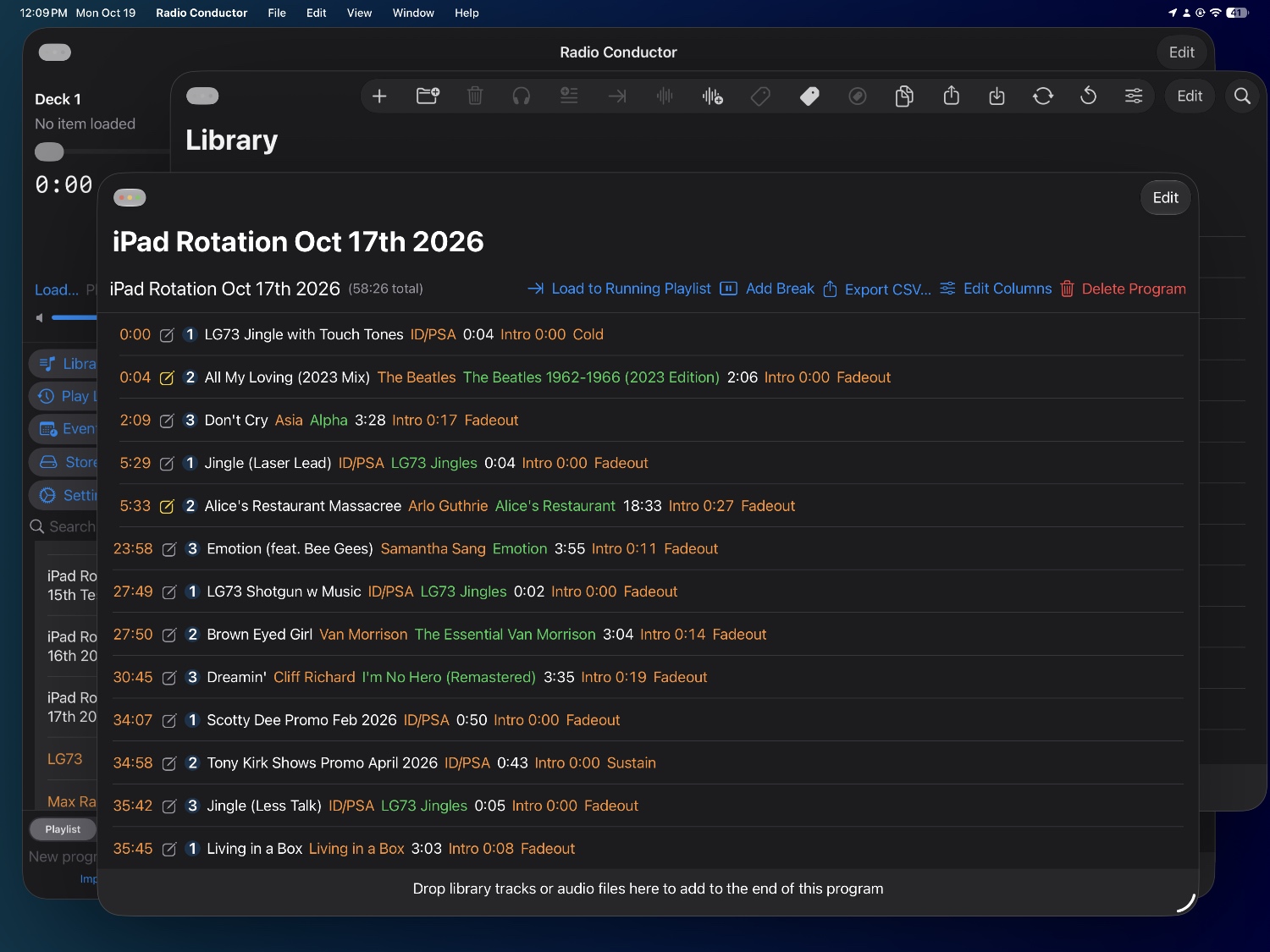
Task: Click the edit icon on Alice's Restaurant Massacree row
Action: click(167, 507)
